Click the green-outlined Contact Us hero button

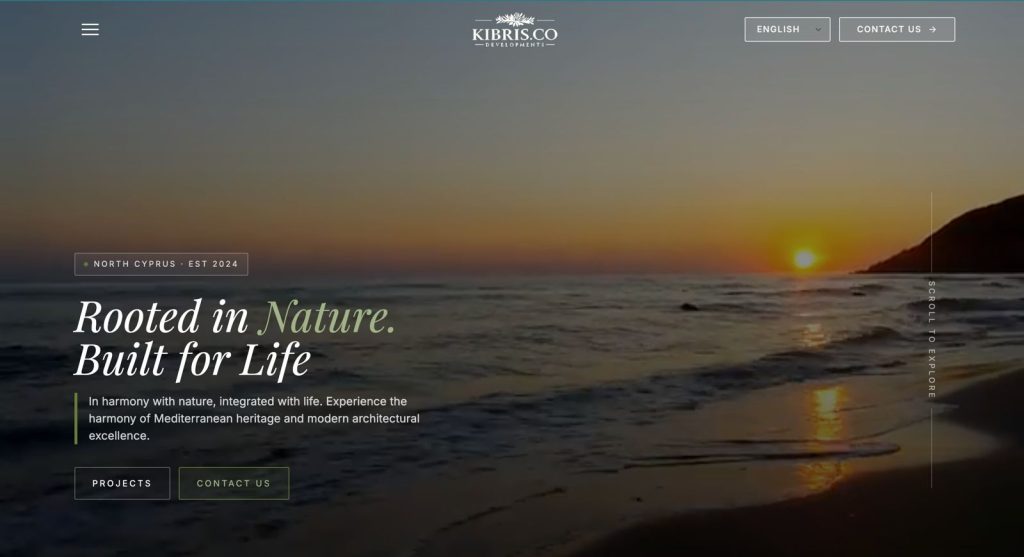click(x=234, y=483)
